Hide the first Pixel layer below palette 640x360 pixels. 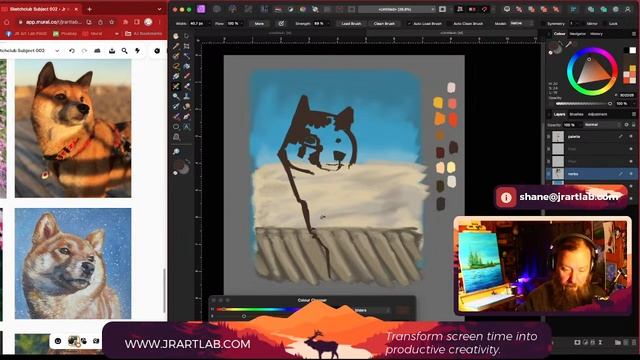pyautogui.click(x=631, y=149)
